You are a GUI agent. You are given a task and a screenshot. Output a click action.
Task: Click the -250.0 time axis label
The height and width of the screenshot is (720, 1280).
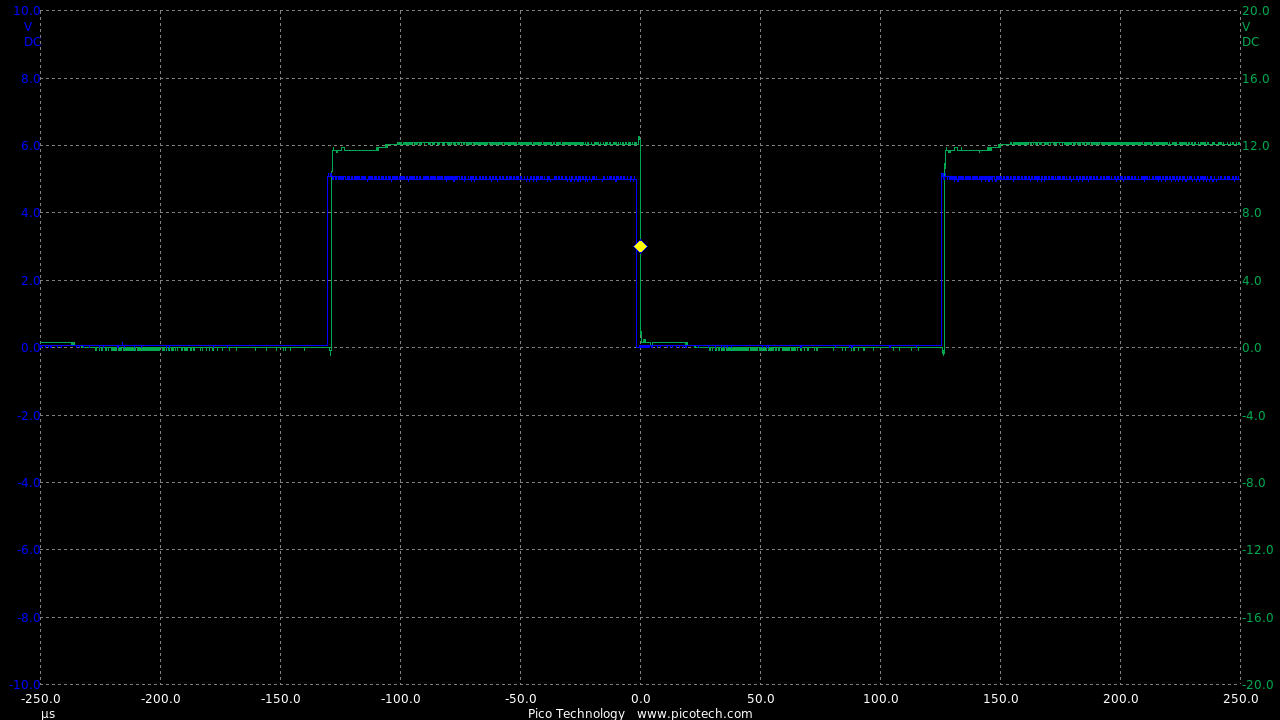pyautogui.click(x=40, y=699)
